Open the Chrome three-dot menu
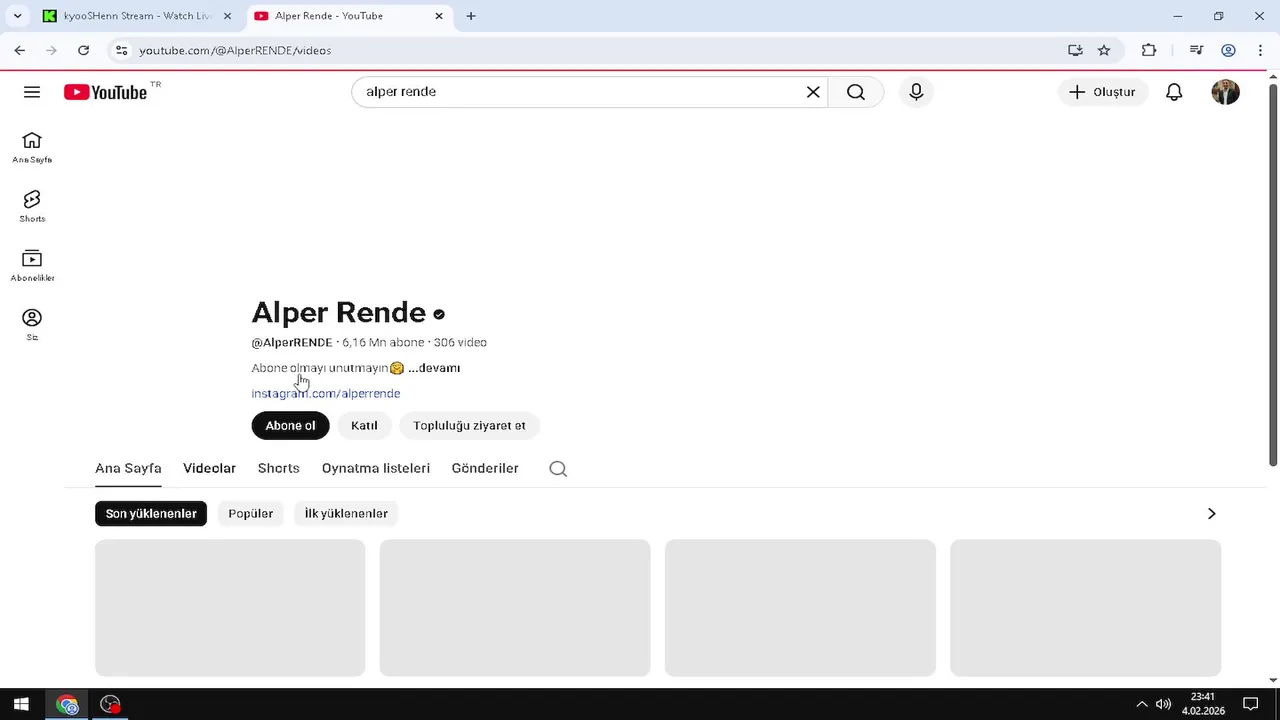 click(x=1260, y=50)
